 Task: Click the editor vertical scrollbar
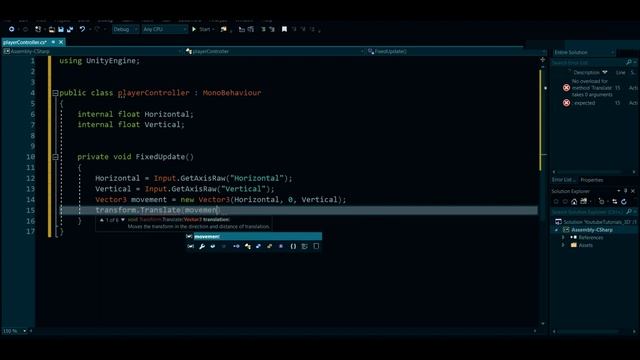(543, 195)
